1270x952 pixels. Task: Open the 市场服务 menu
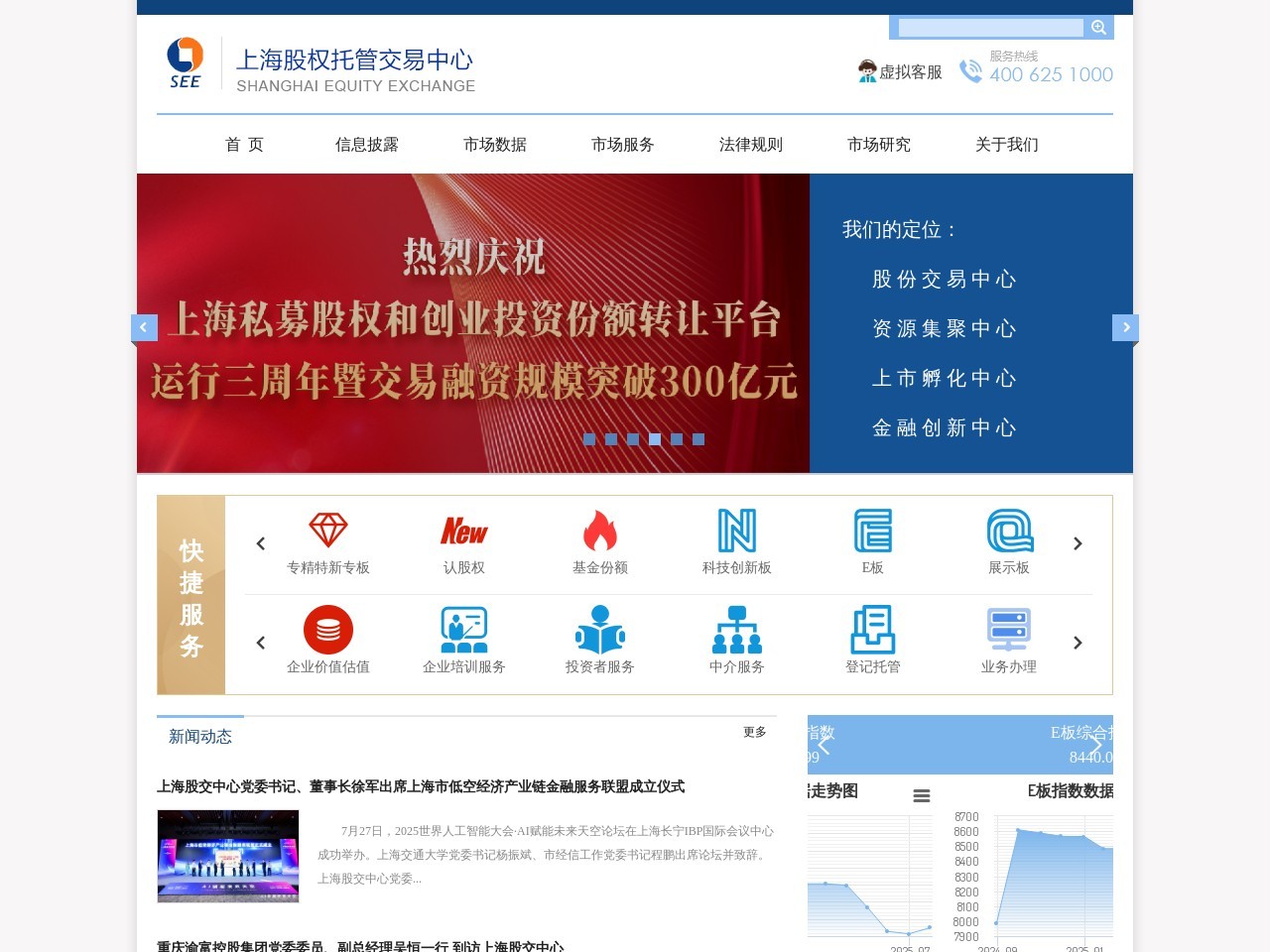point(623,145)
